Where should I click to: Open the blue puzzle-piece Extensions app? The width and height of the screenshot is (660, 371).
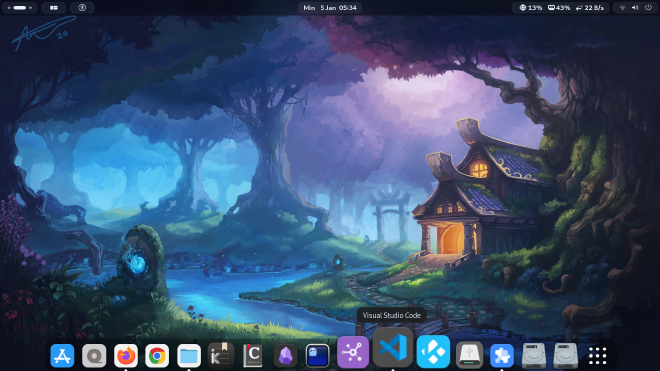502,355
